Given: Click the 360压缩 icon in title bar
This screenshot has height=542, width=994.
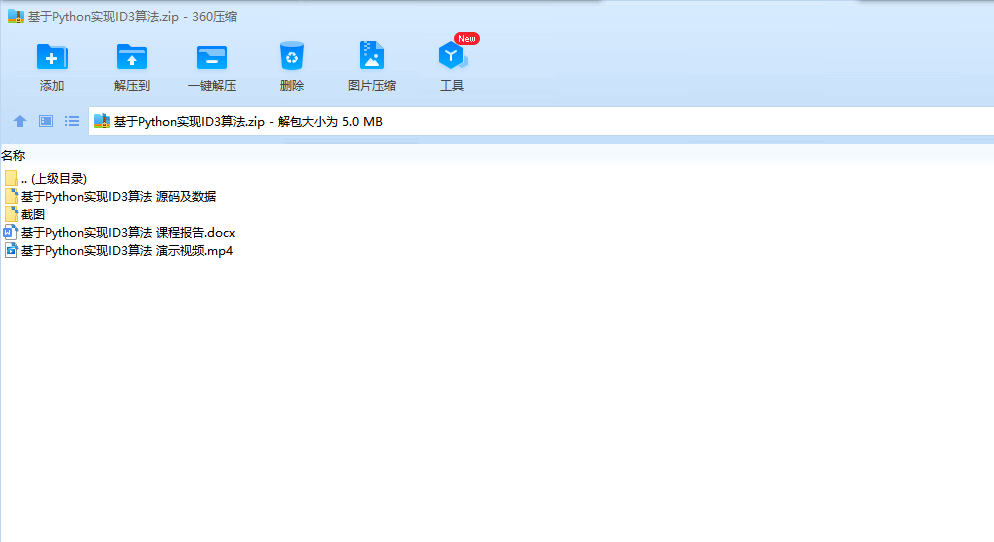Looking at the screenshot, I should (15, 16).
